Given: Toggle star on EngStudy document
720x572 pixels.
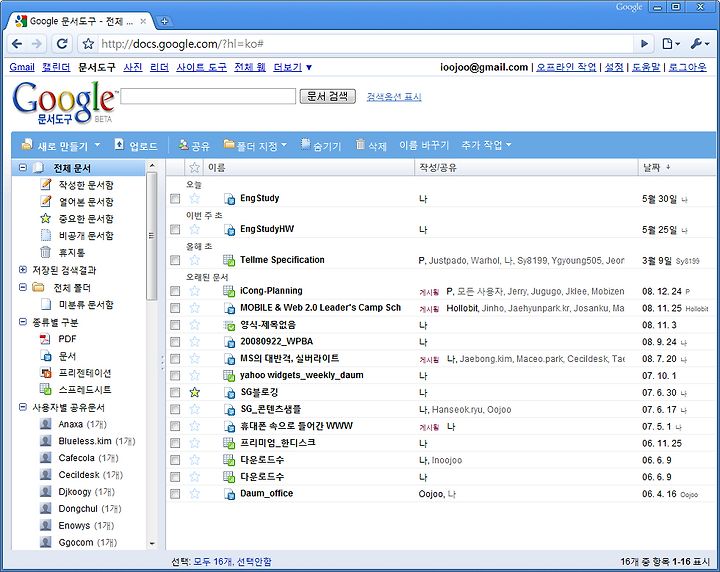Looking at the screenshot, I should click(195, 198).
